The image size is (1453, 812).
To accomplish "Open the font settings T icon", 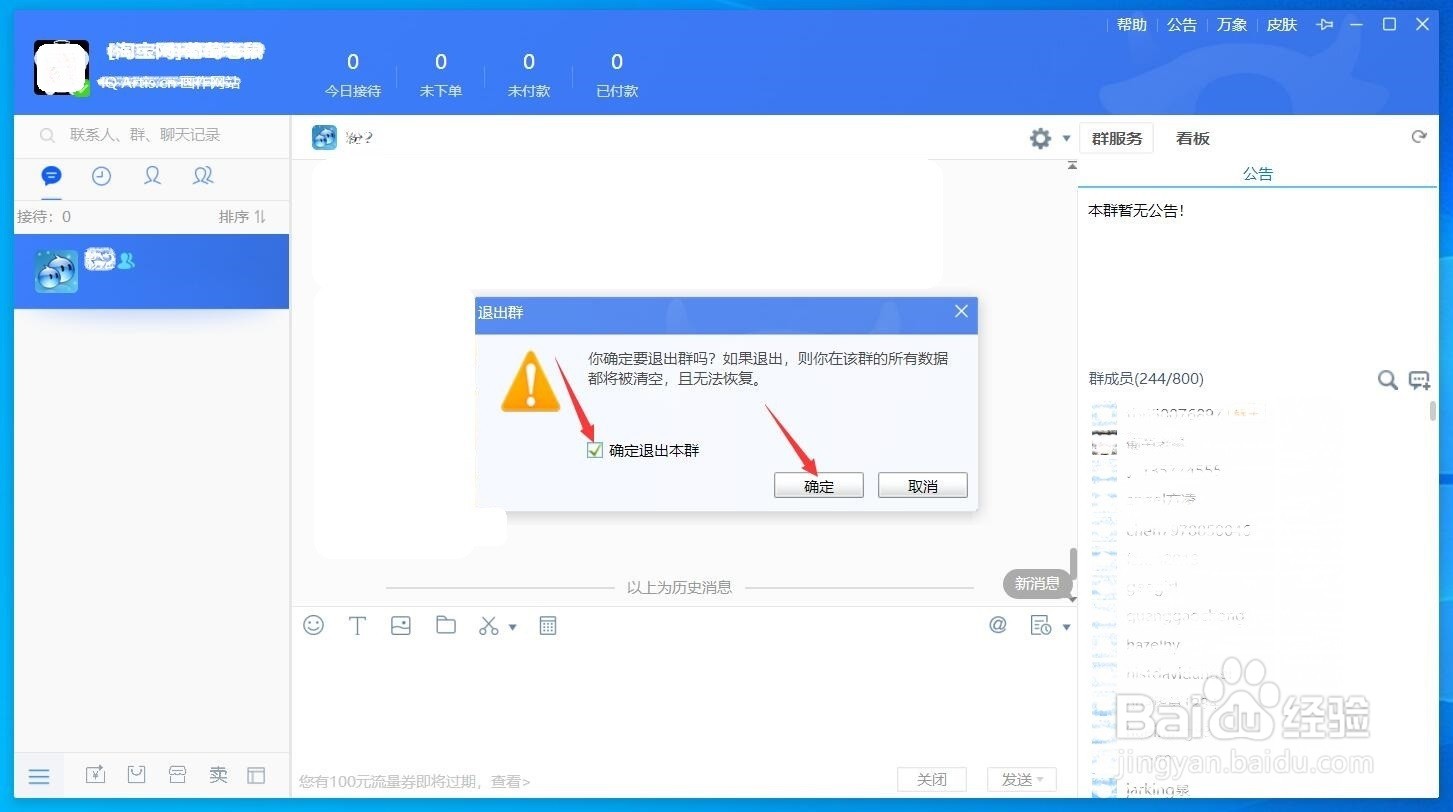I will 357,626.
